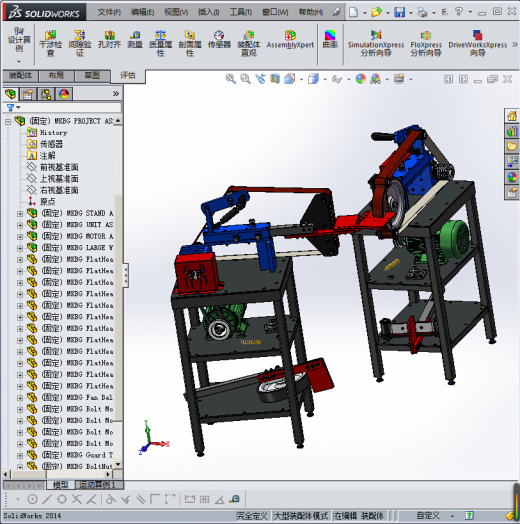Viewport: 520px width, 524px height.
Task: Open 装配体直观 assembly visualization
Action: pos(249,43)
